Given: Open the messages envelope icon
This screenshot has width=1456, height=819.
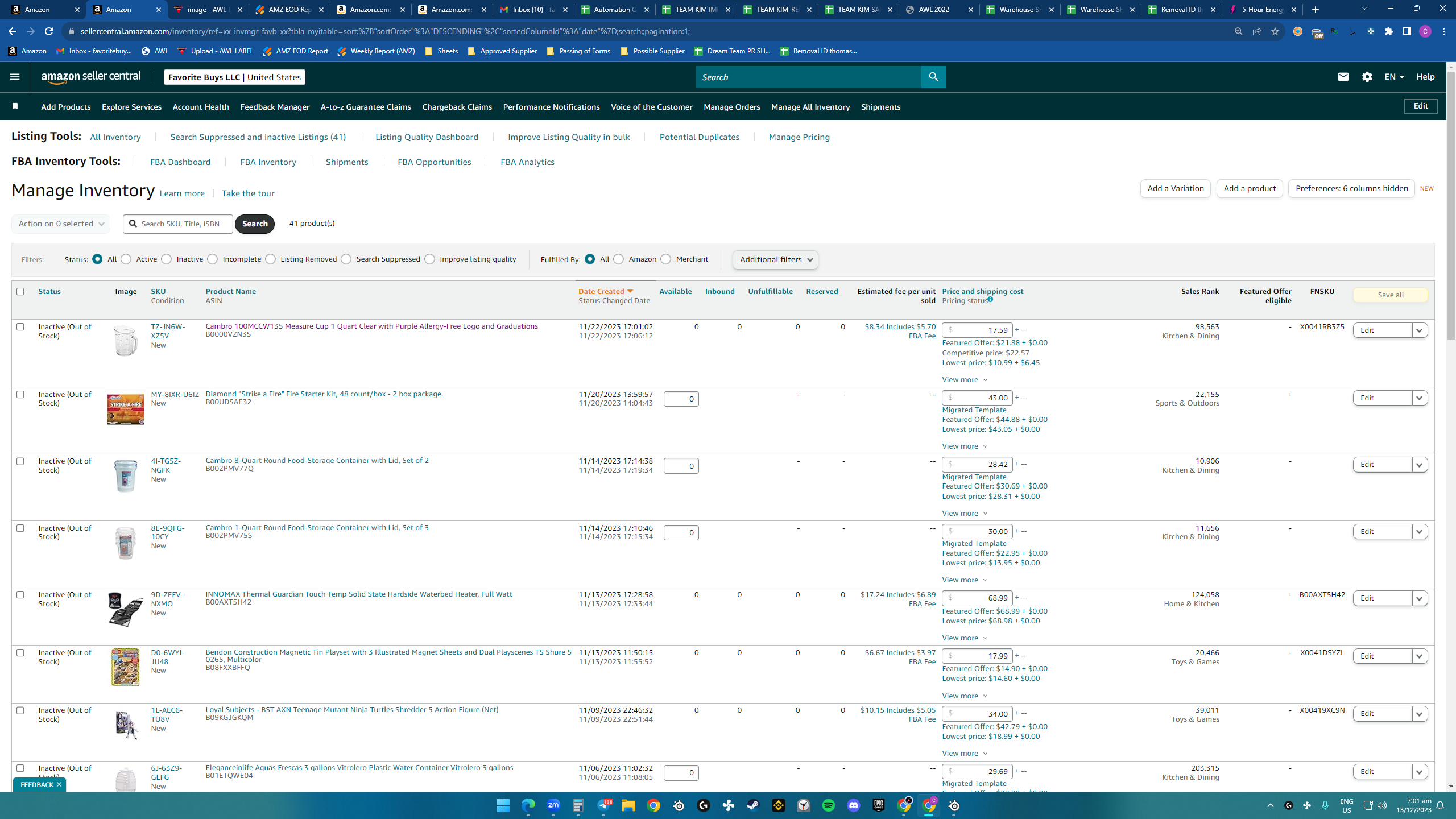Looking at the screenshot, I should click(1343, 77).
